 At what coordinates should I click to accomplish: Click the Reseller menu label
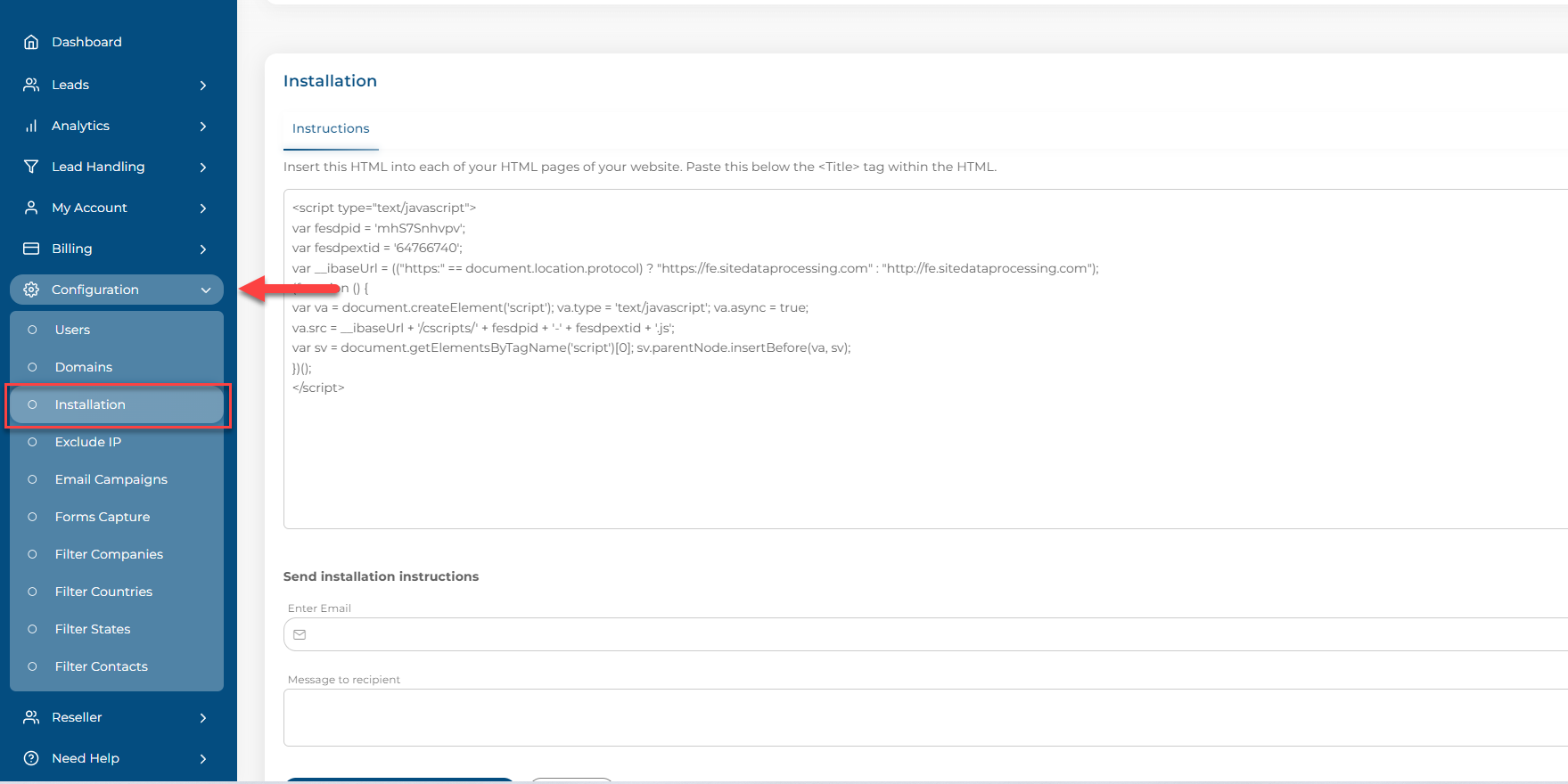(77, 717)
